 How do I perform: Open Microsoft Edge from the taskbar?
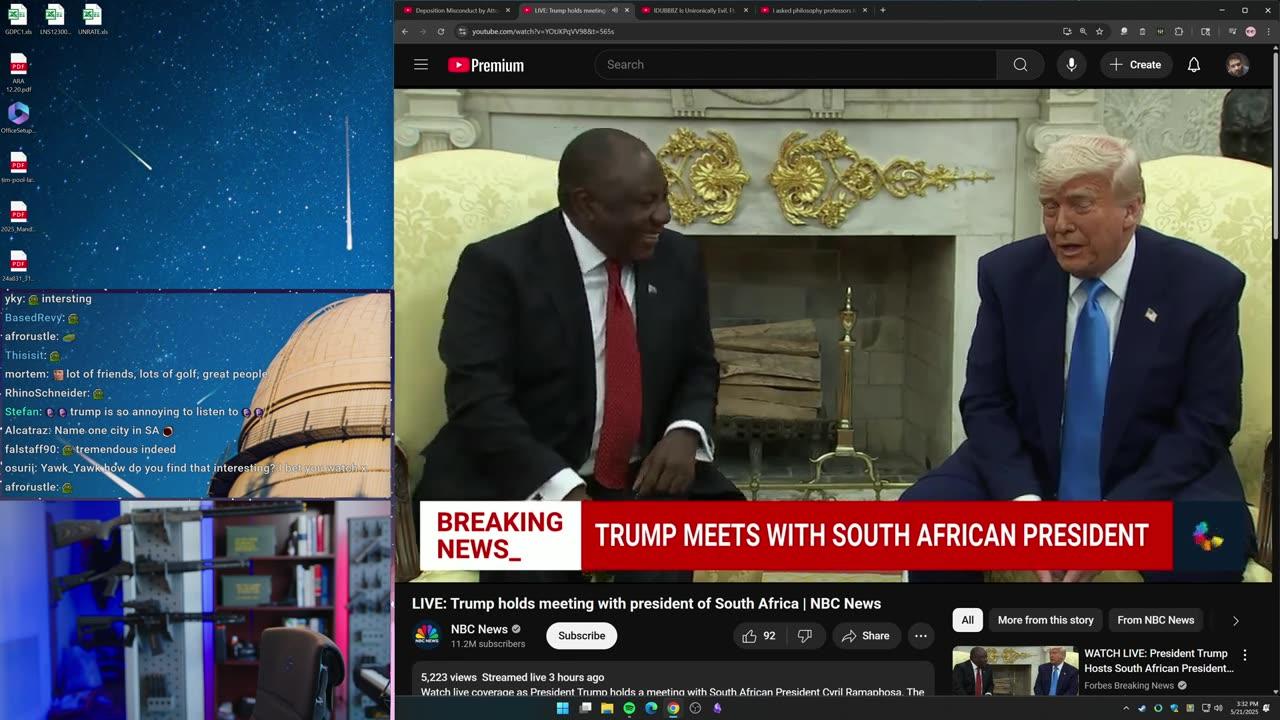click(651, 708)
